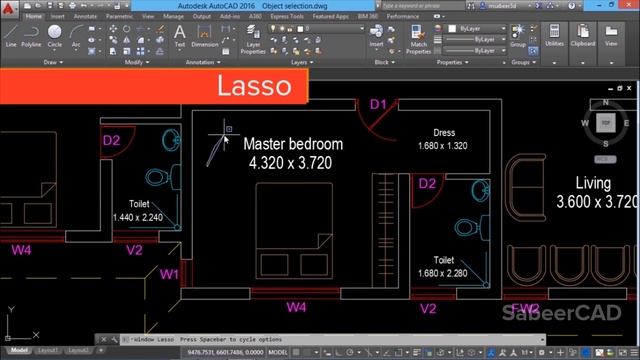The image size is (640, 360).
Task: Toggle the layer freeze sun icon
Action: [x=281, y=29]
